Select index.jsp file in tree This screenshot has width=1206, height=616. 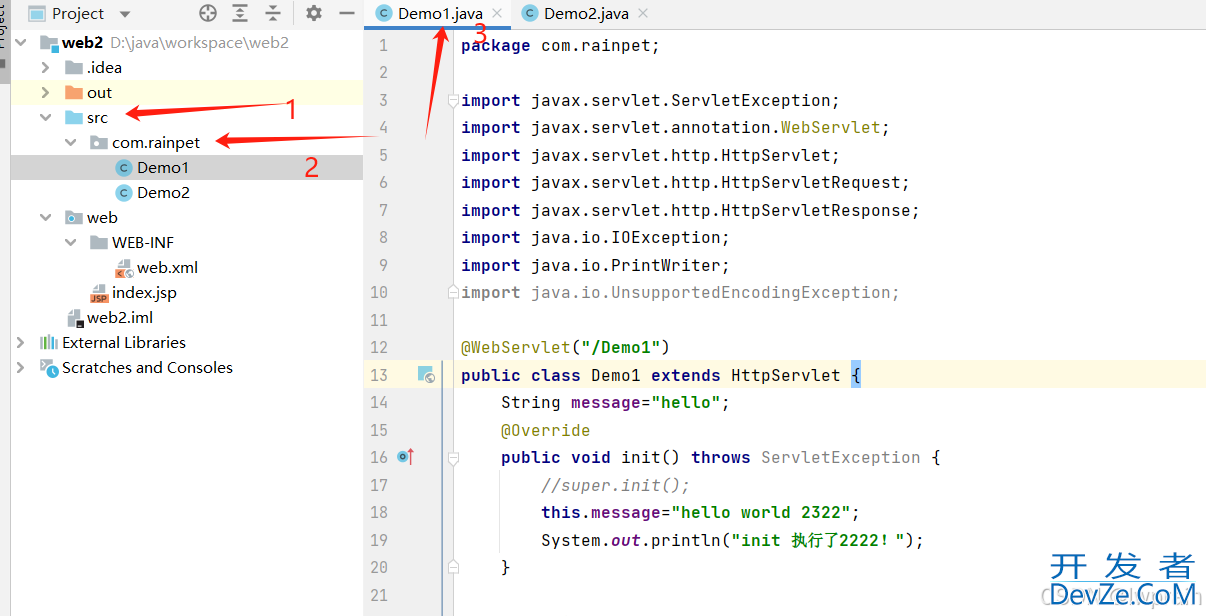pyautogui.click(x=144, y=293)
